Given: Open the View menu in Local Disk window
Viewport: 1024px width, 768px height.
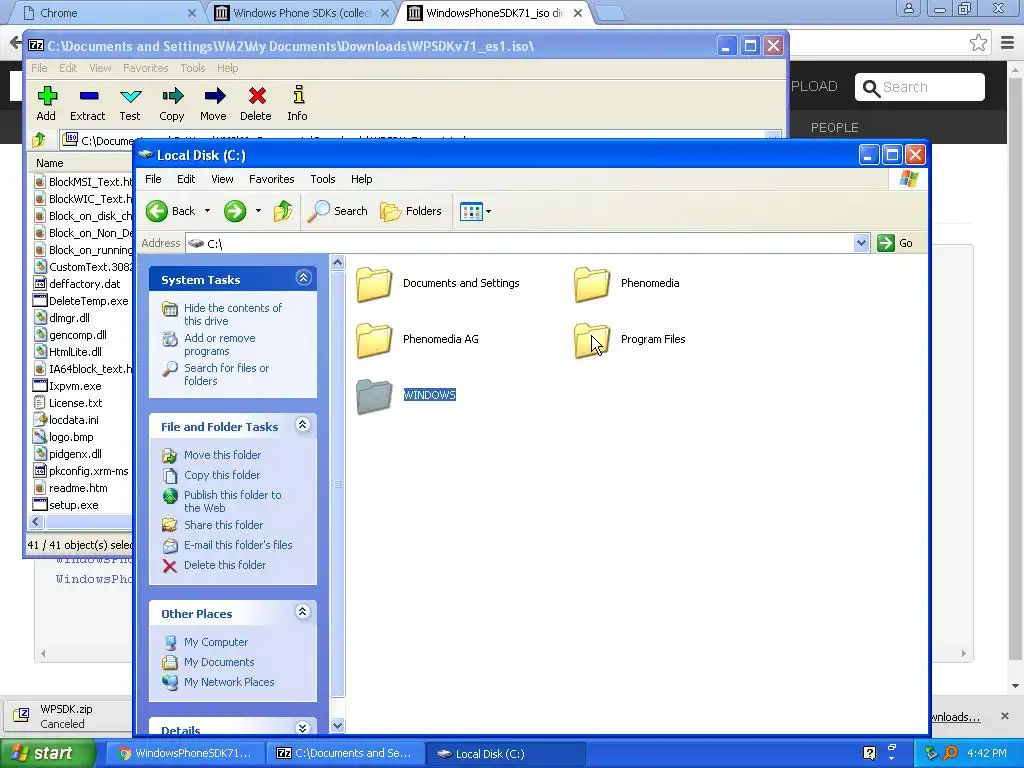Looking at the screenshot, I should [x=222, y=179].
